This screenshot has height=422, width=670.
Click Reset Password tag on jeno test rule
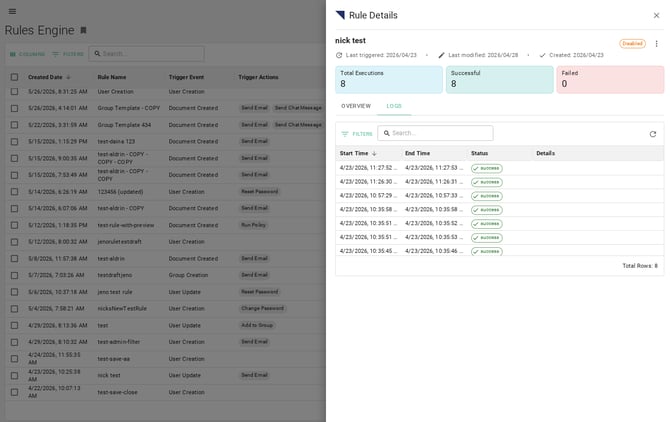[260, 292]
